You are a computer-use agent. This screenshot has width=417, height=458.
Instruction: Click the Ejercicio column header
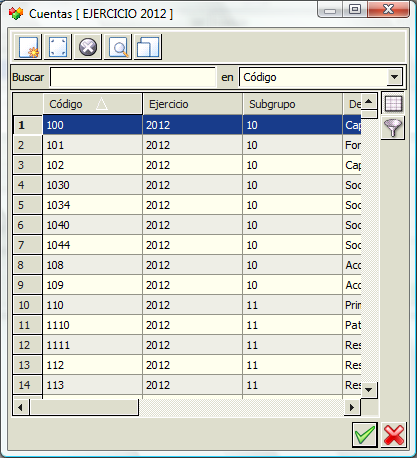pos(193,104)
